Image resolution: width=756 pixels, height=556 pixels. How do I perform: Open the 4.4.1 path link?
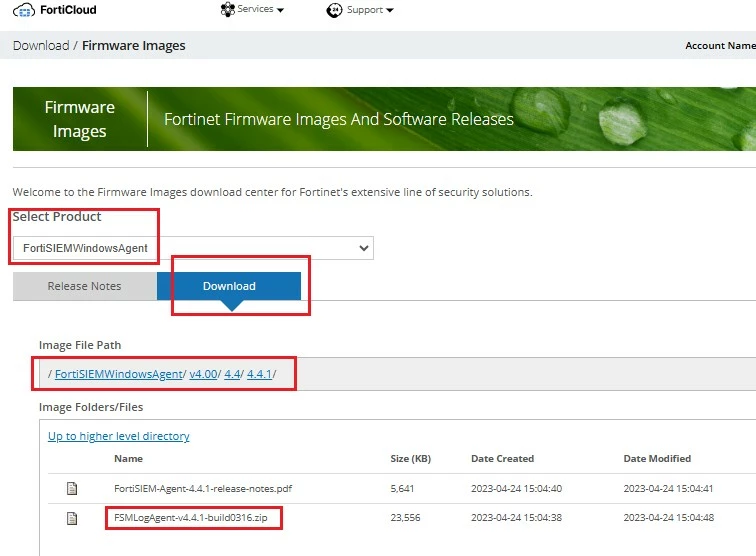tap(259, 374)
